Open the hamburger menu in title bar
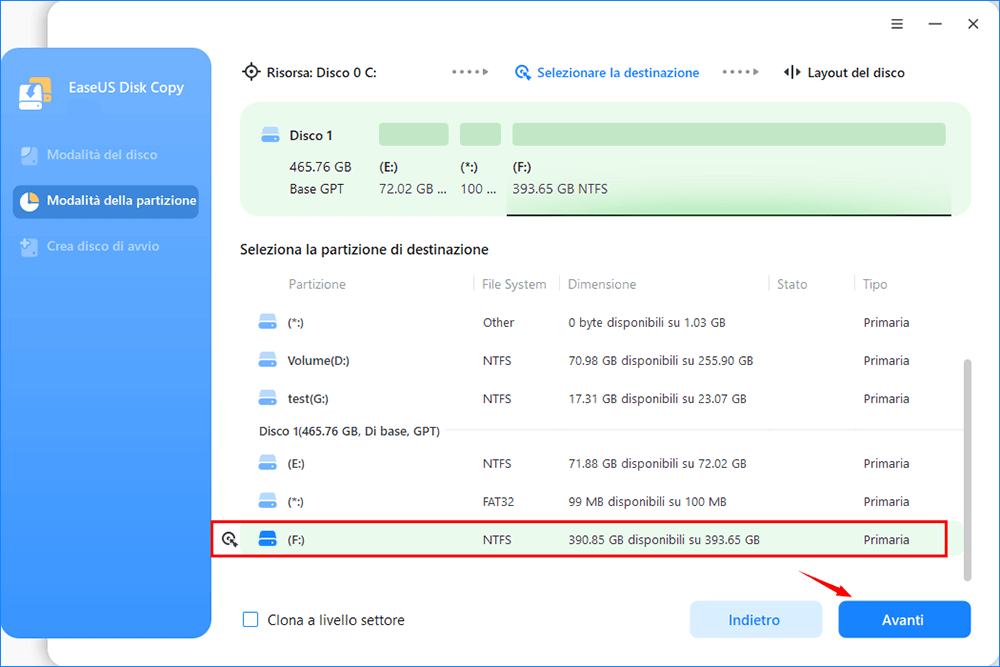This screenshot has height=667, width=1000. [897, 24]
